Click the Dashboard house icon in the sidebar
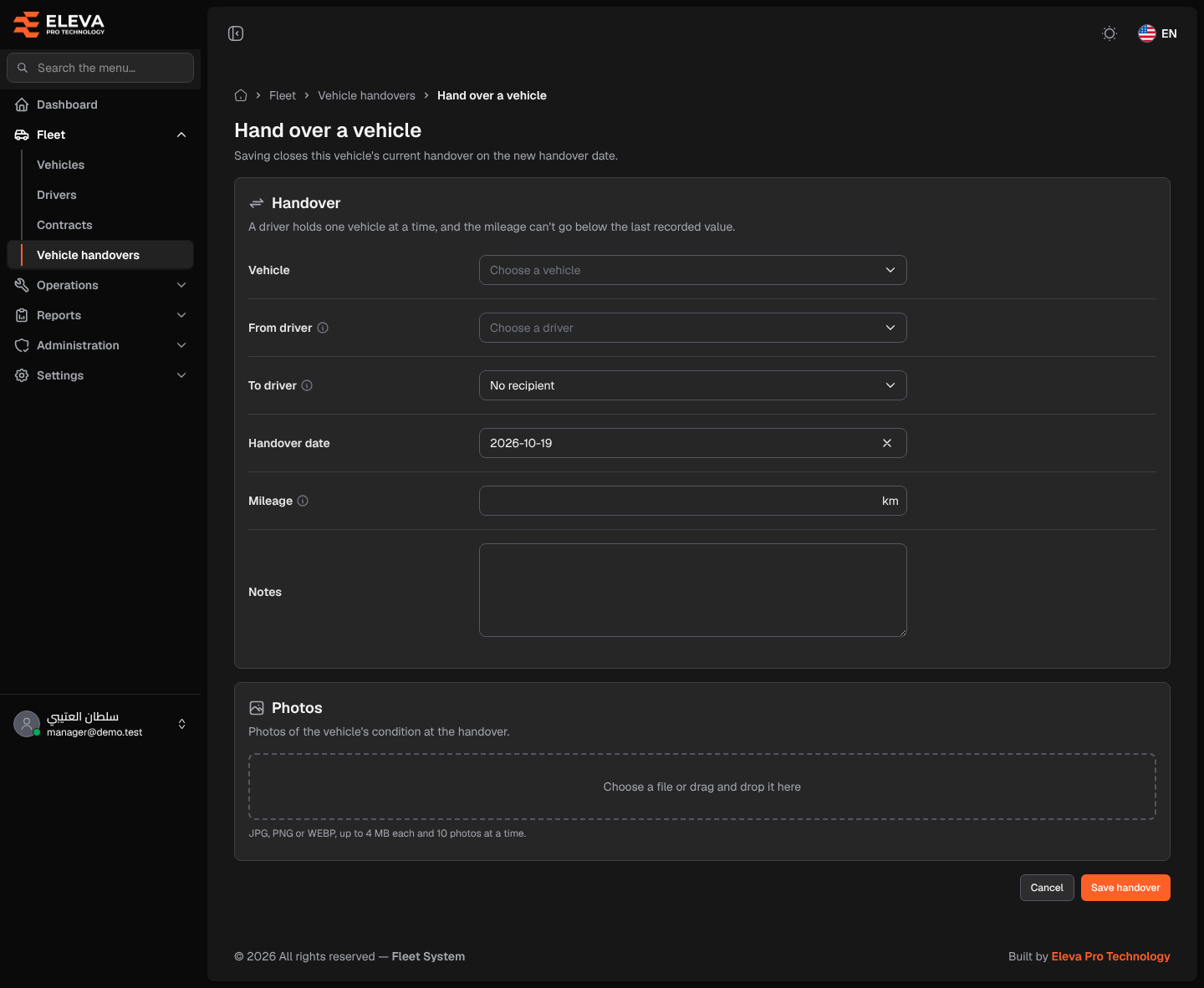 [22, 104]
